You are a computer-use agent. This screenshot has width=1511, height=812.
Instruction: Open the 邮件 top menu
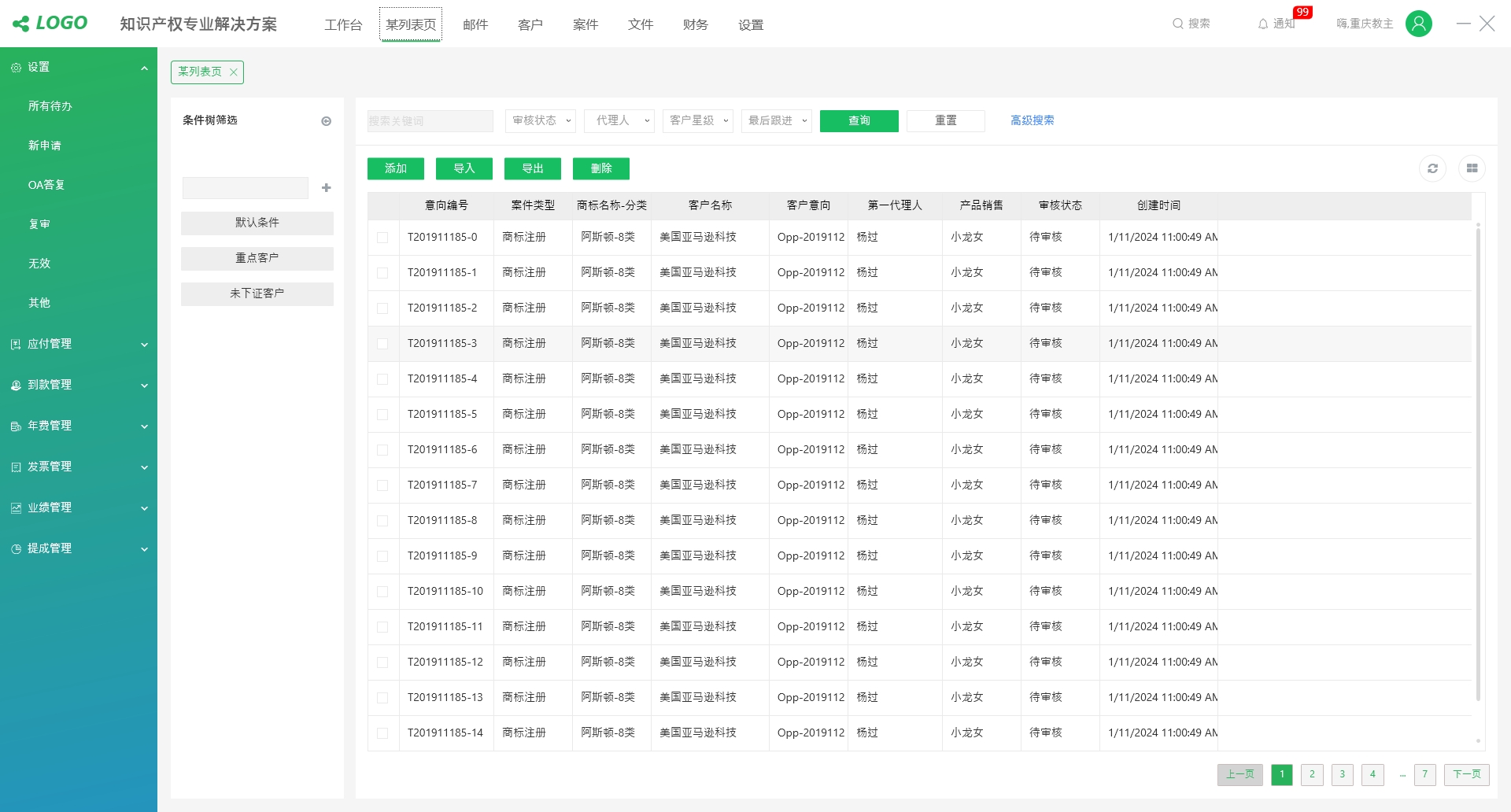click(475, 24)
